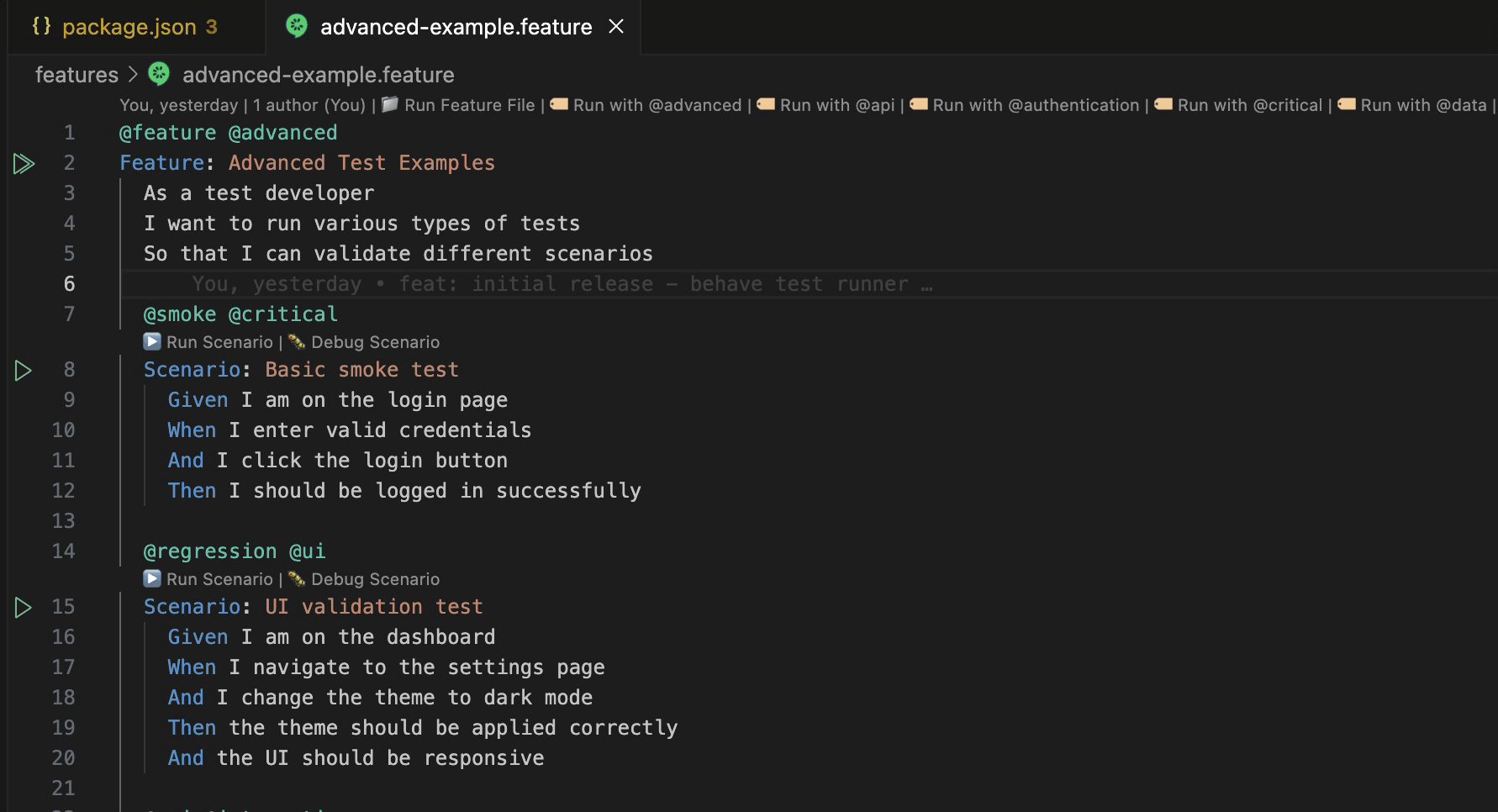The height and width of the screenshot is (812, 1498).
Task: Close the advanced-example.feature tab
Action: coord(616,27)
